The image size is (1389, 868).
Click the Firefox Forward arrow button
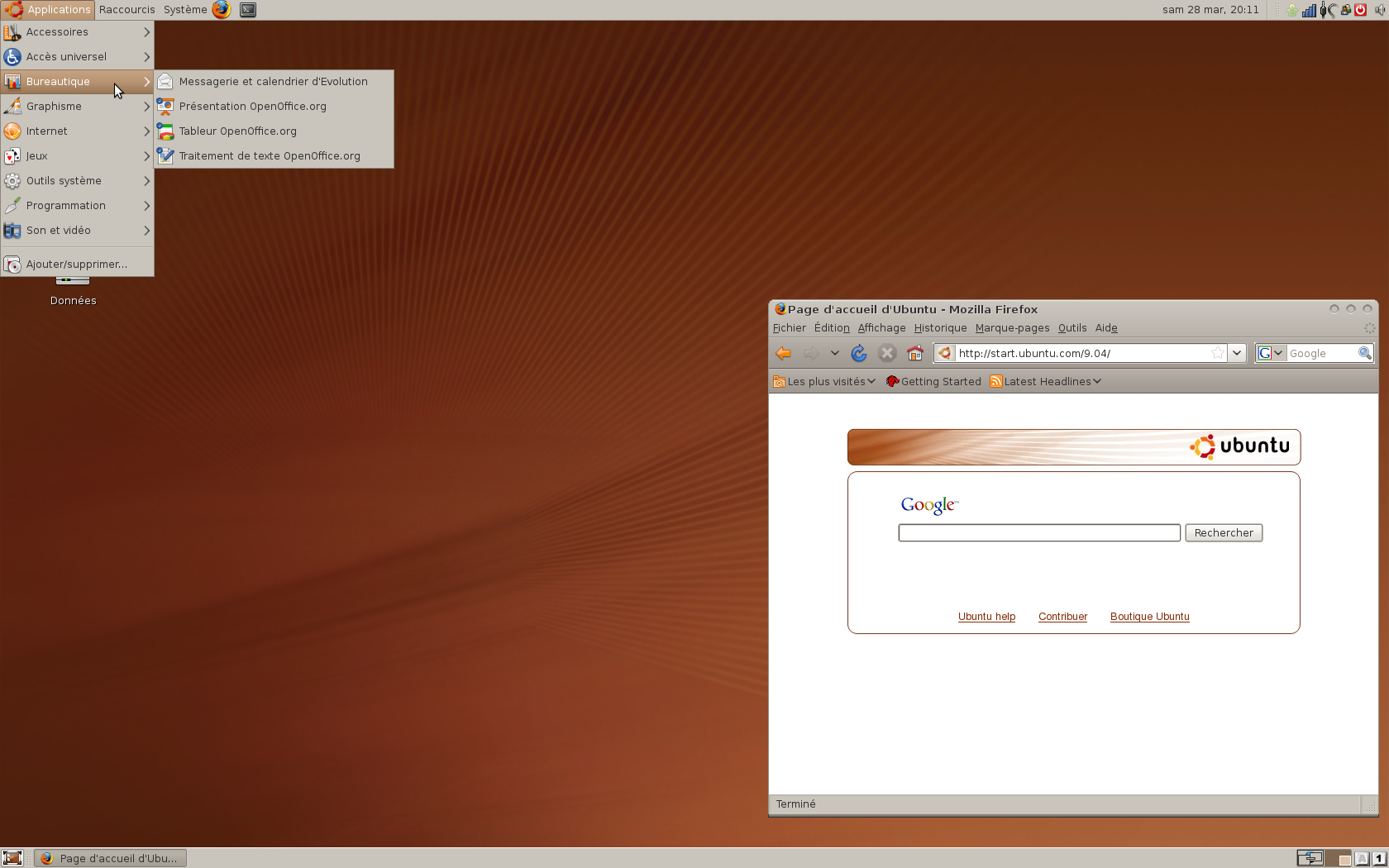point(811,354)
